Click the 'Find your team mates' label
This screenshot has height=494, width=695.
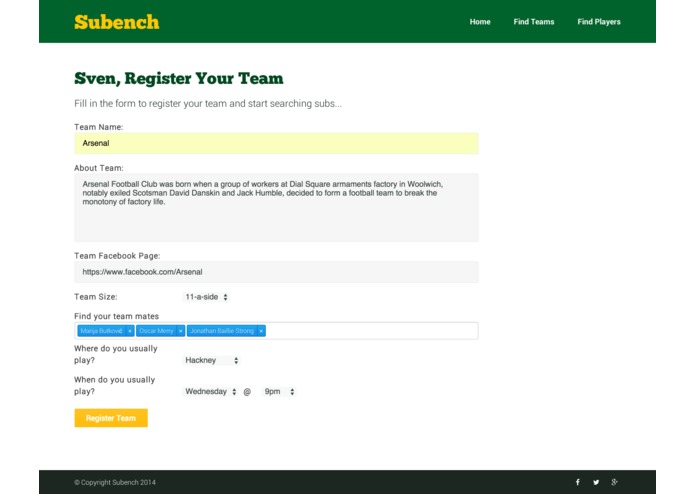click(x=117, y=316)
